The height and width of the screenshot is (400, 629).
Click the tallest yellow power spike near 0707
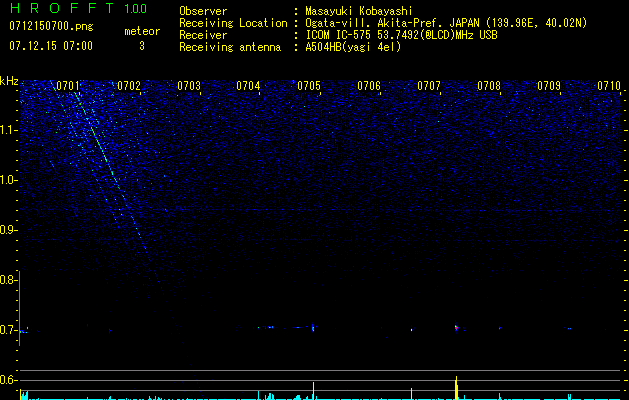coord(456,388)
